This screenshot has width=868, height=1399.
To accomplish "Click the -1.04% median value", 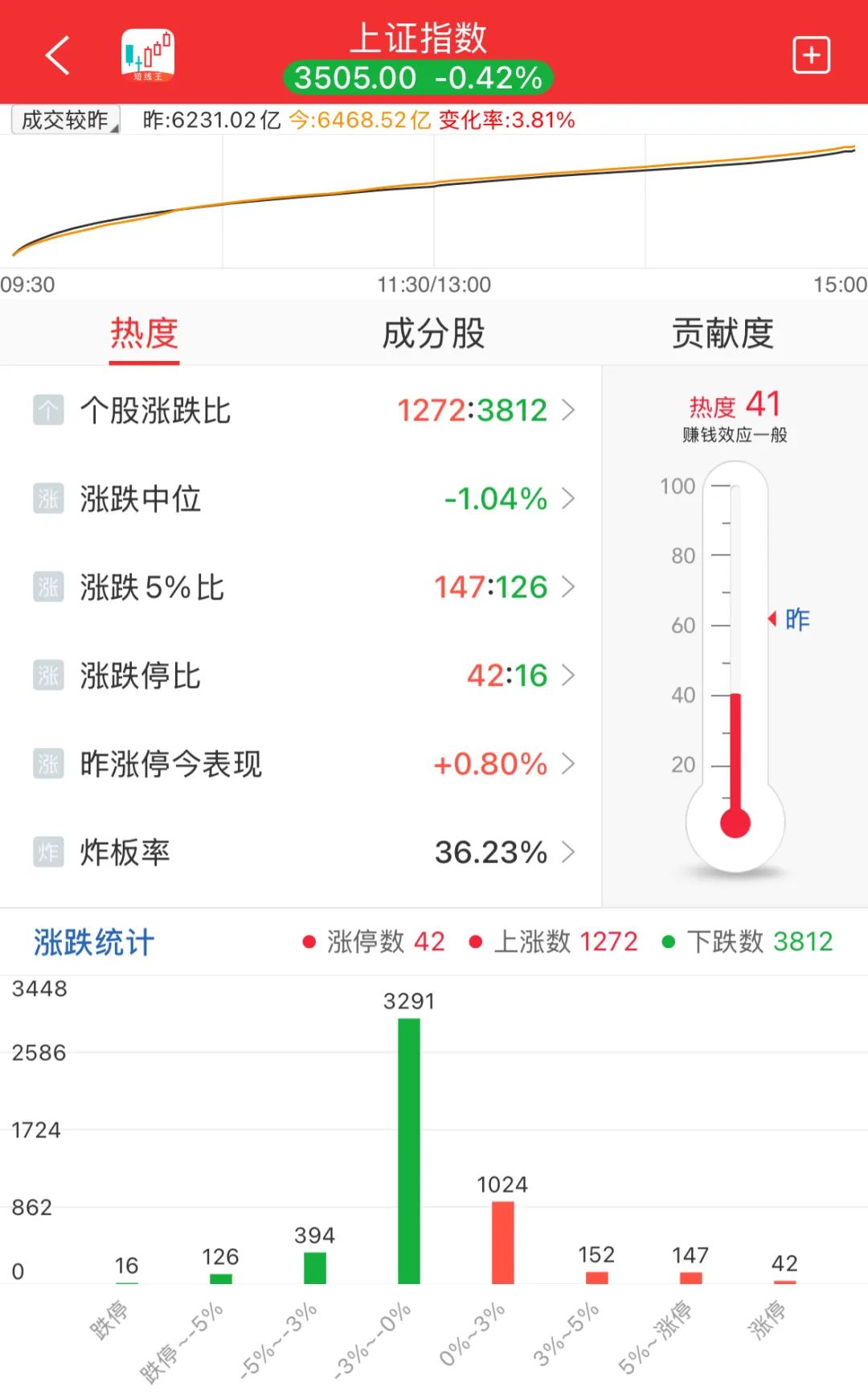I will click(x=496, y=498).
